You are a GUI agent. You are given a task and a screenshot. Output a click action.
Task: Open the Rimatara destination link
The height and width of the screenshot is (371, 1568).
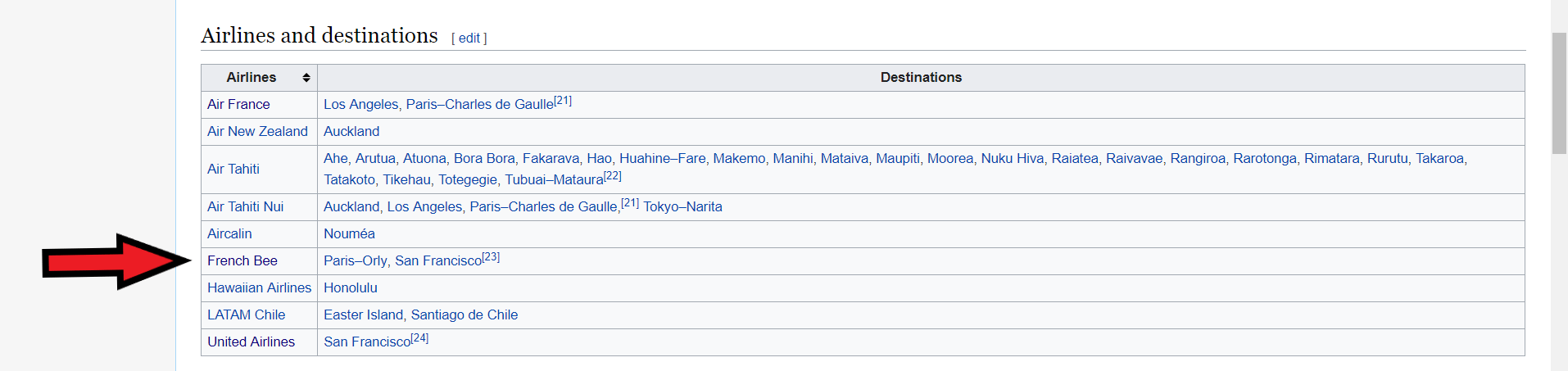(1332, 158)
